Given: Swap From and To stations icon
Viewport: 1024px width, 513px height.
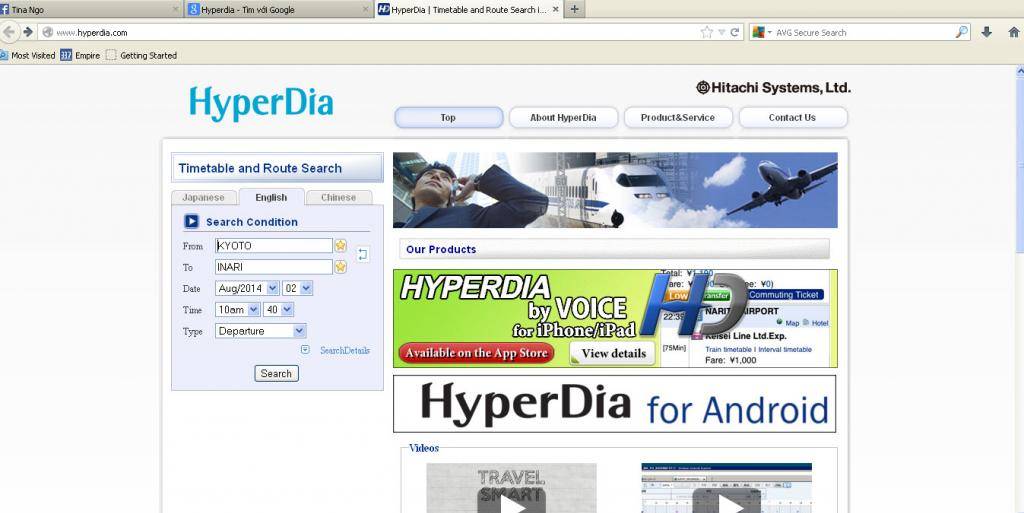Looking at the screenshot, I should 363,255.
